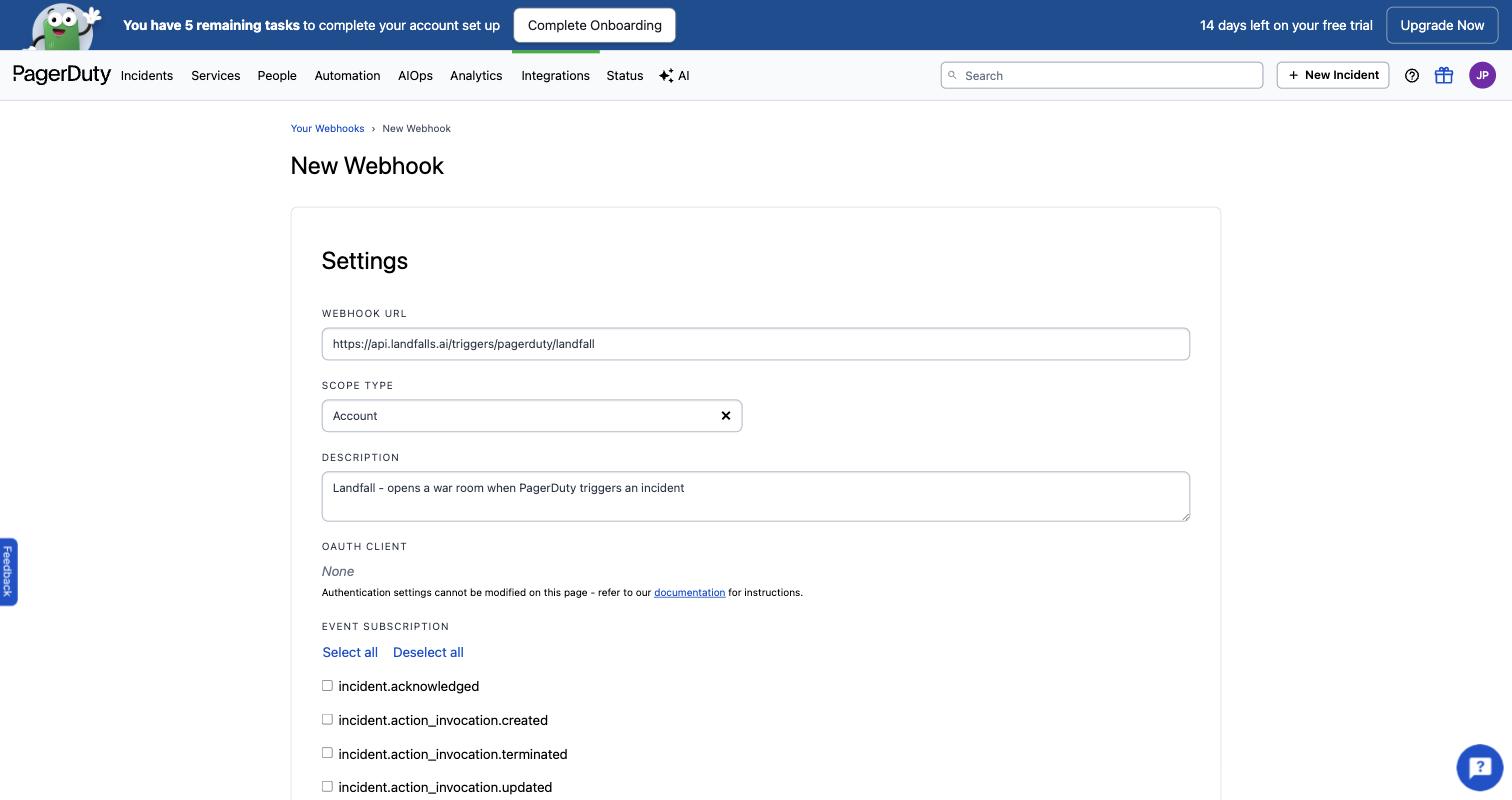This screenshot has width=1512, height=800.
Task: Focus the top Search box
Action: (1102, 75)
